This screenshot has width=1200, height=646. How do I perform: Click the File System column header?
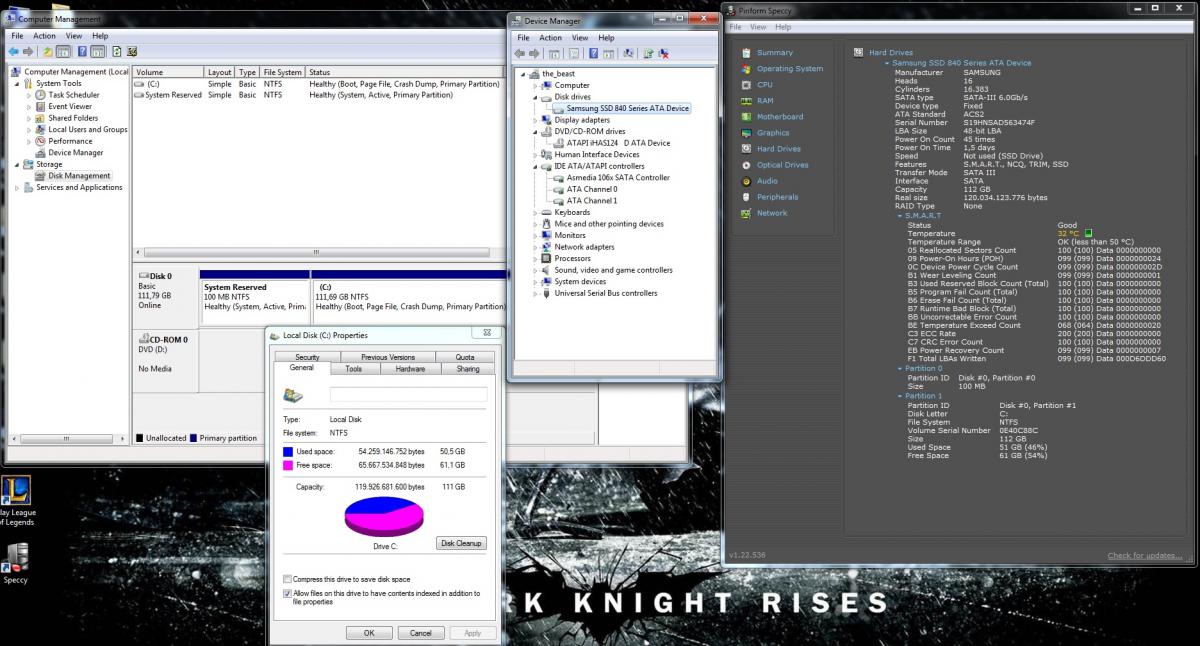(283, 73)
